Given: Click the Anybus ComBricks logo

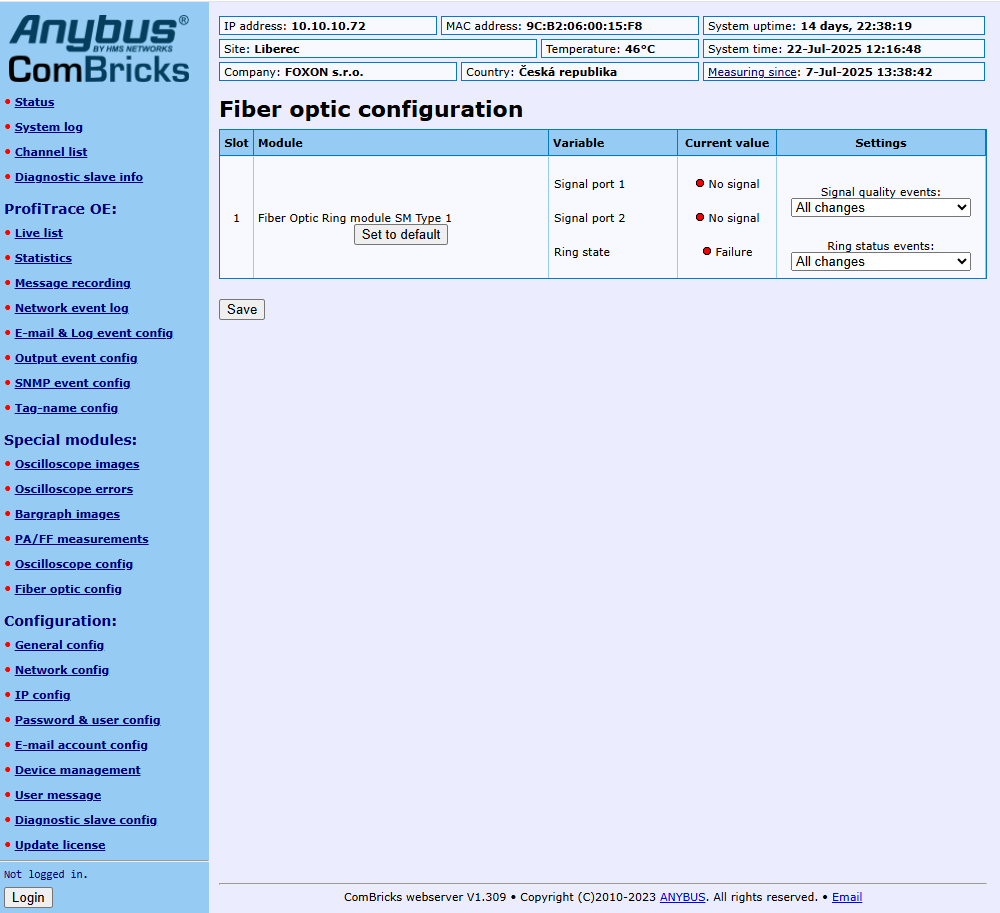Looking at the screenshot, I should [x=99, y=50].
